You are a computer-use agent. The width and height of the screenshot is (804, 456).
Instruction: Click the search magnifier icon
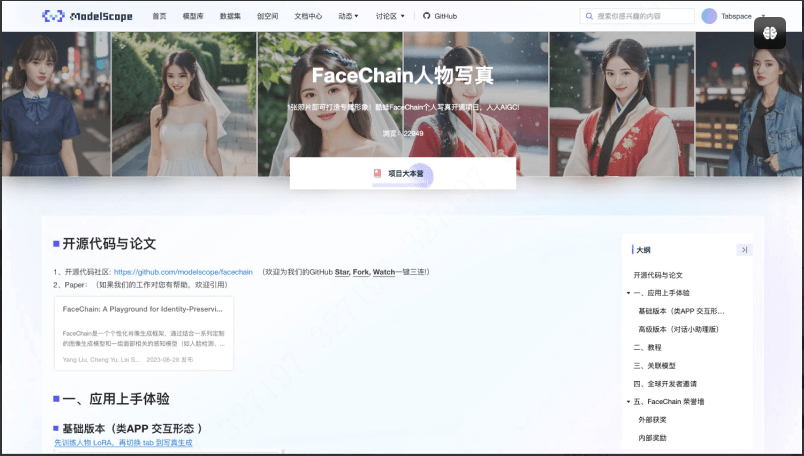click(x=589, y=16)
